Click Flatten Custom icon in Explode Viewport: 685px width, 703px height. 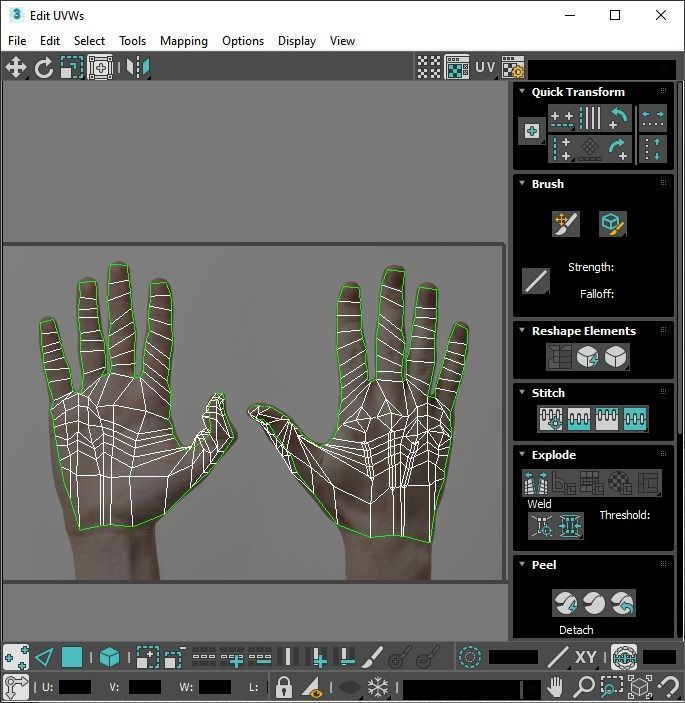(x=648, y=482)
